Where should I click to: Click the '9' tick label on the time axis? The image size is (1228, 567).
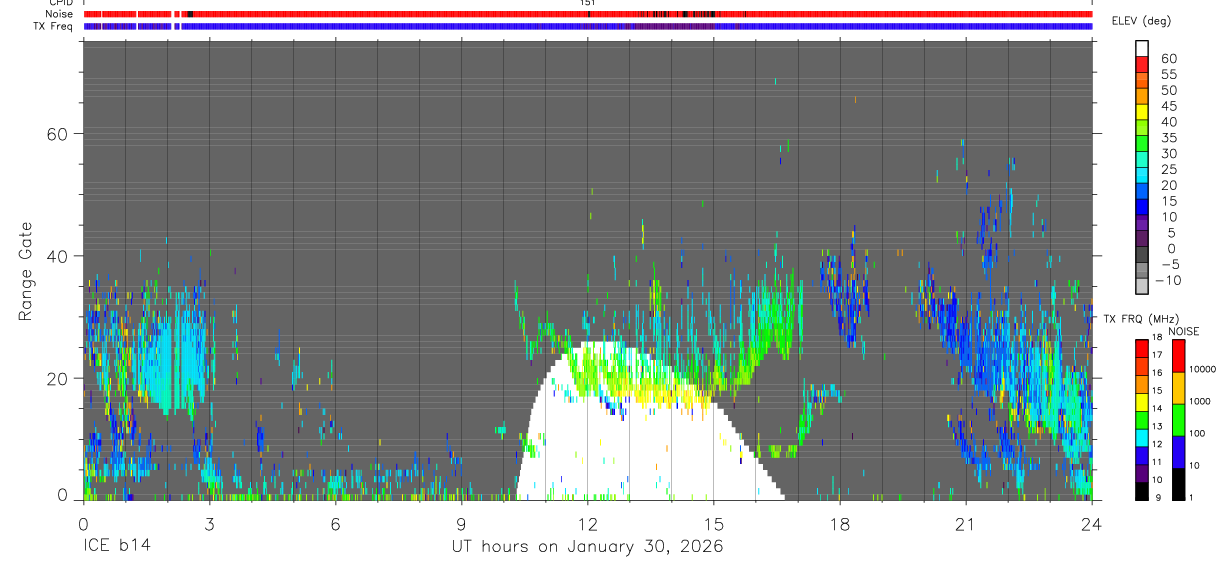click(x=461, y=523)
